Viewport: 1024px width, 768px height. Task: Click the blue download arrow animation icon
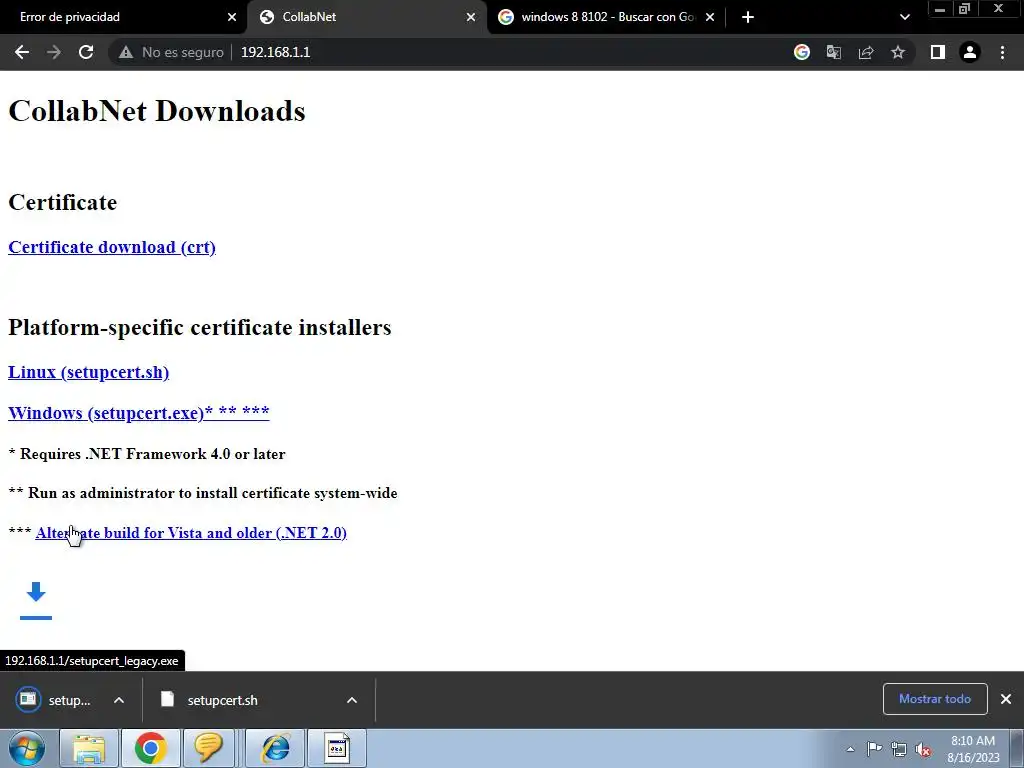(x=36, y=600)
